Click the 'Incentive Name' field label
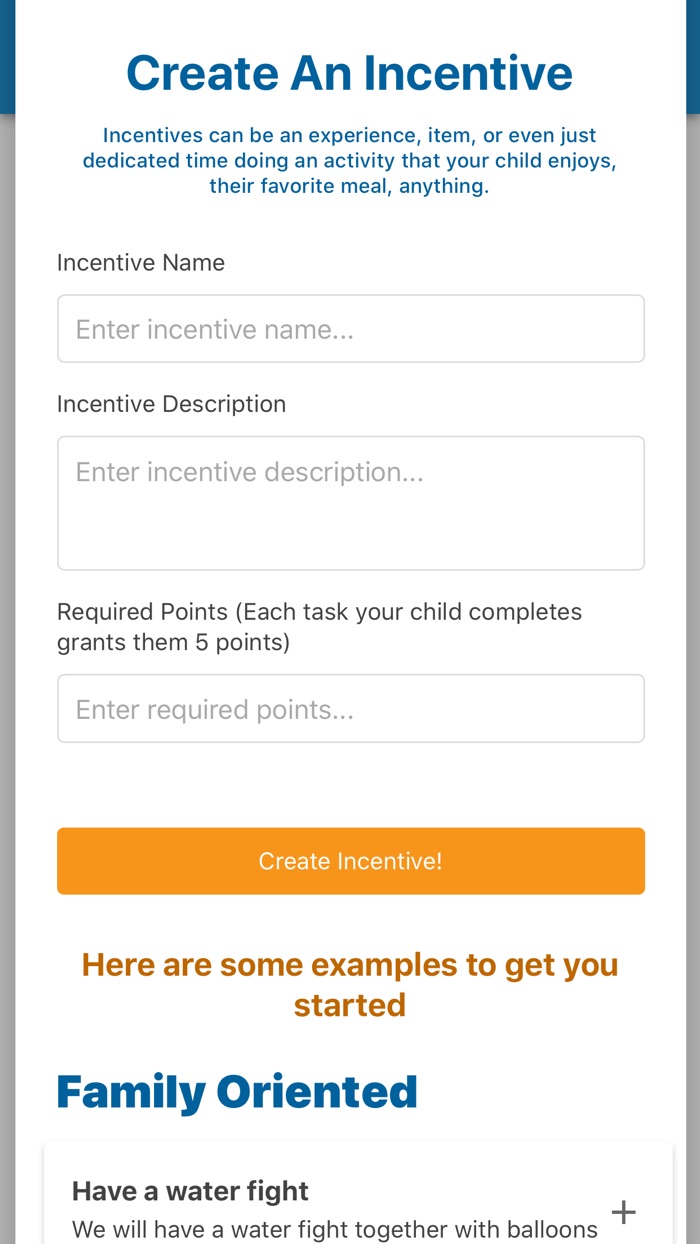This screenshot has width=700, height=1244. tap(141, 263)
